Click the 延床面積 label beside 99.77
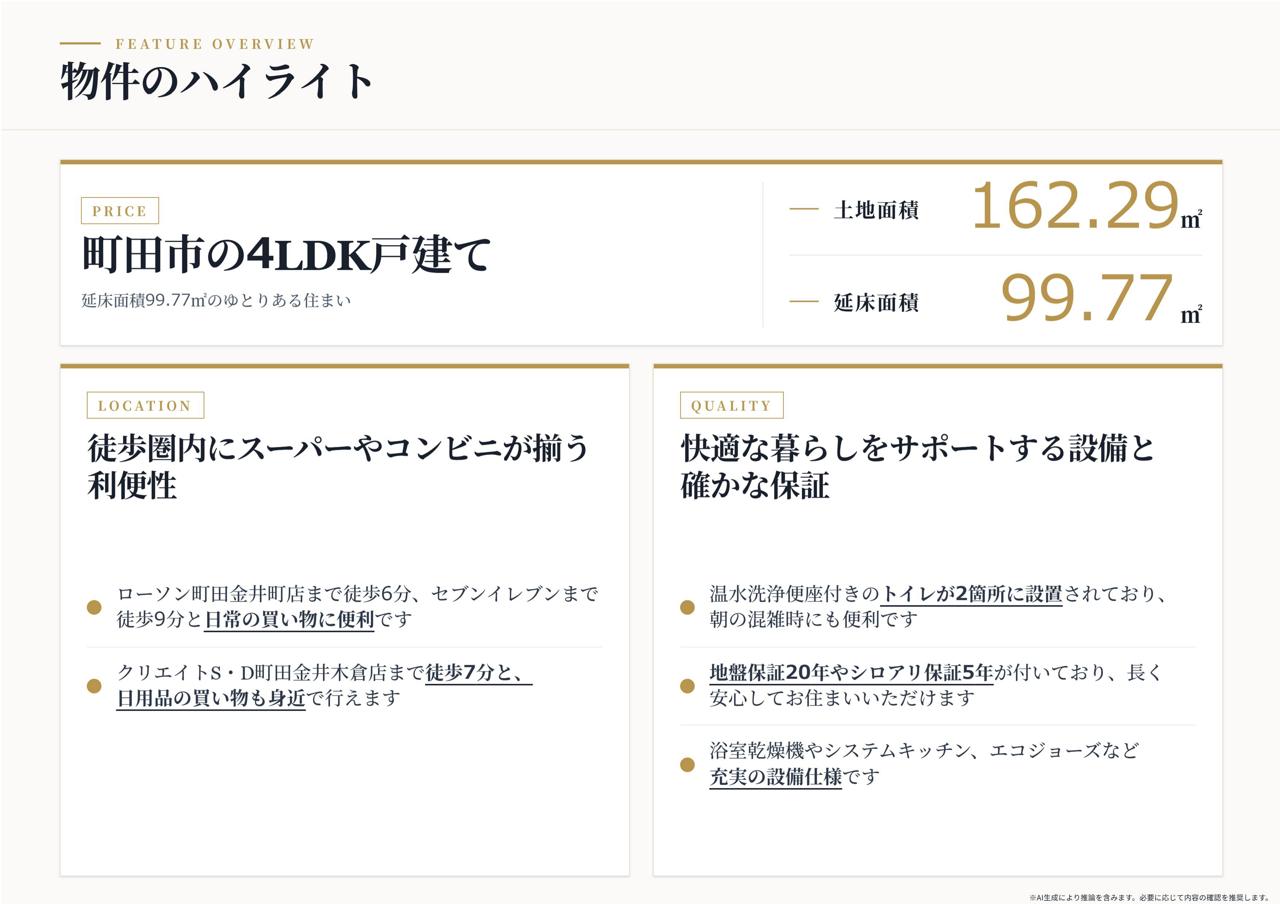The width and height of the screenshot is (1280, 904). [x=876, y=302]
